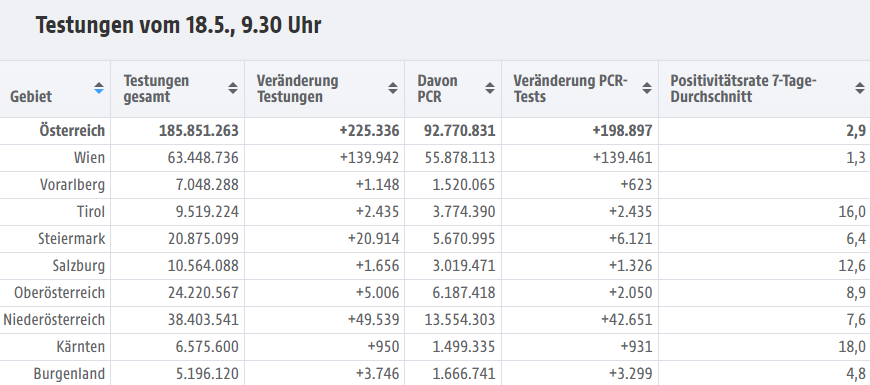Select the Steiermark row label
Image resolution: width=870 pixels, height=385 pixels.
pyautogui.click(x=72, y=239)
